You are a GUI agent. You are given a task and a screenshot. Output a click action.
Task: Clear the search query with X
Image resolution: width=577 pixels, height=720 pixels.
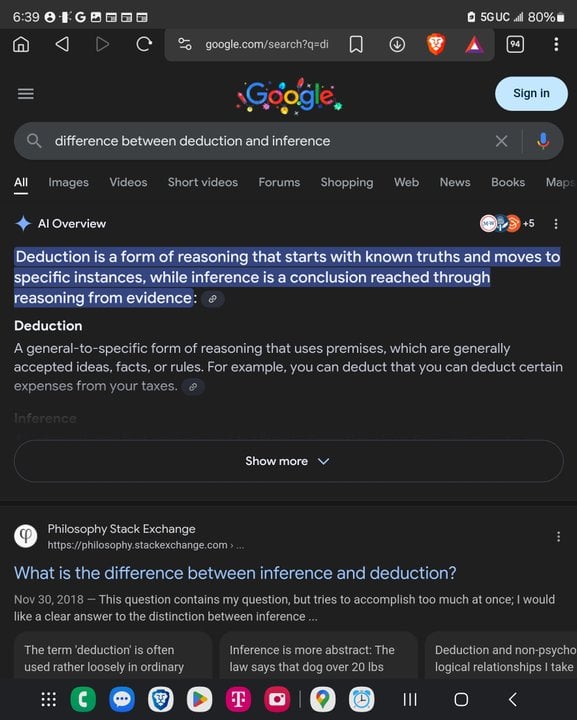coord(501,141)
